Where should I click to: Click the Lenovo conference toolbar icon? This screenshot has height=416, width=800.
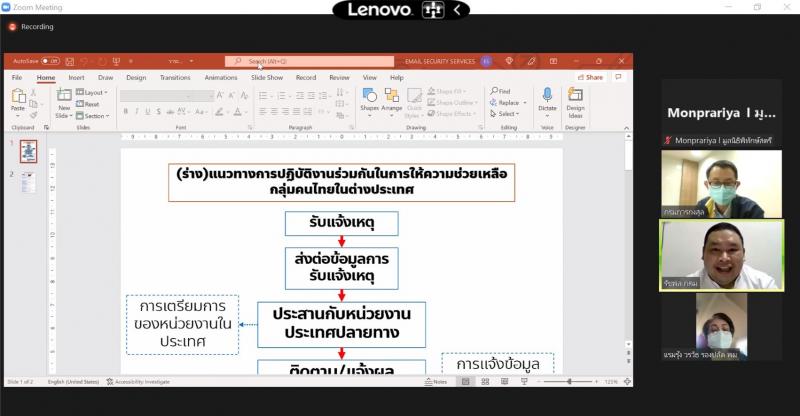click(x=433, y=10)
